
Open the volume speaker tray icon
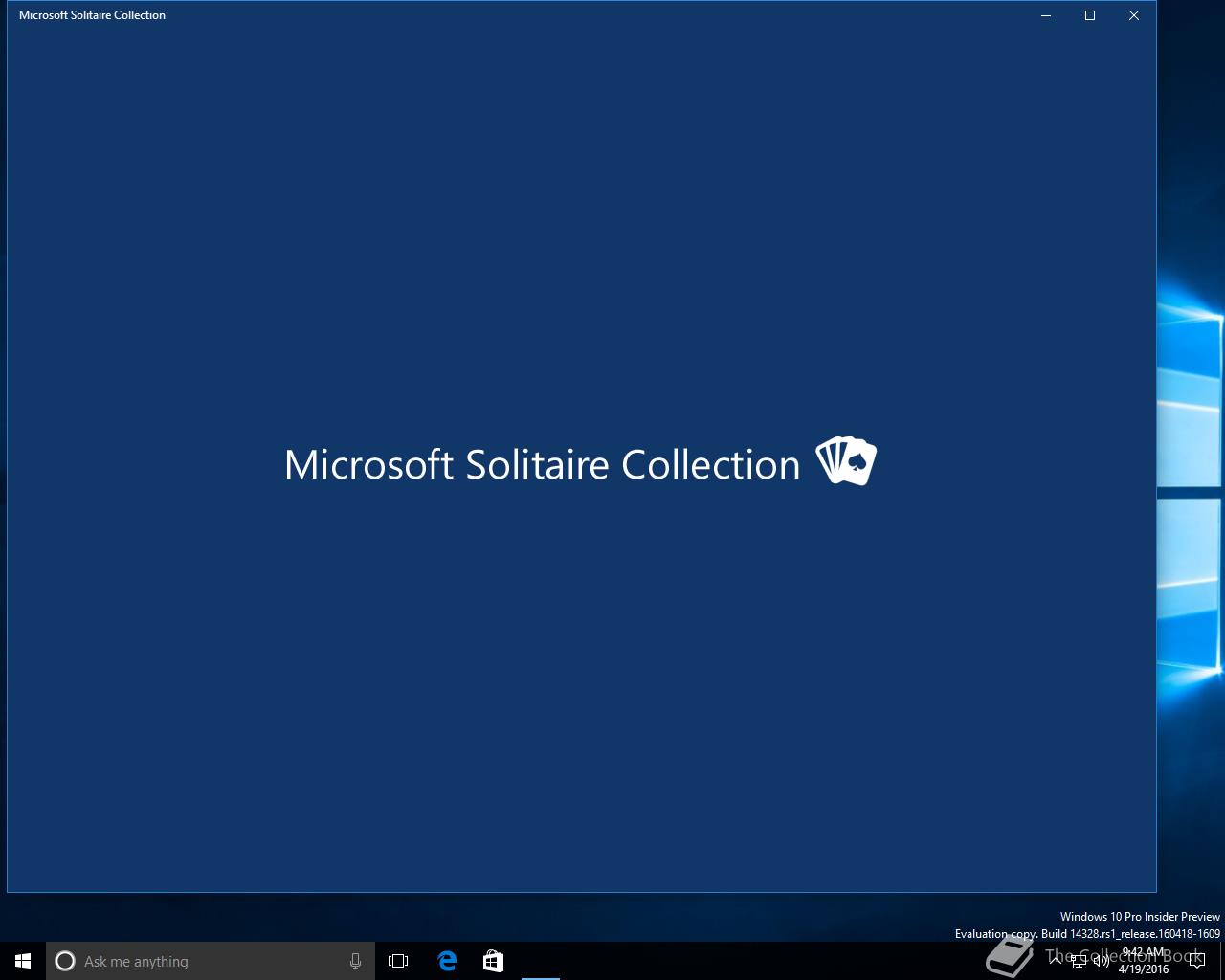pyautogui.click(x=1102, y=961)
